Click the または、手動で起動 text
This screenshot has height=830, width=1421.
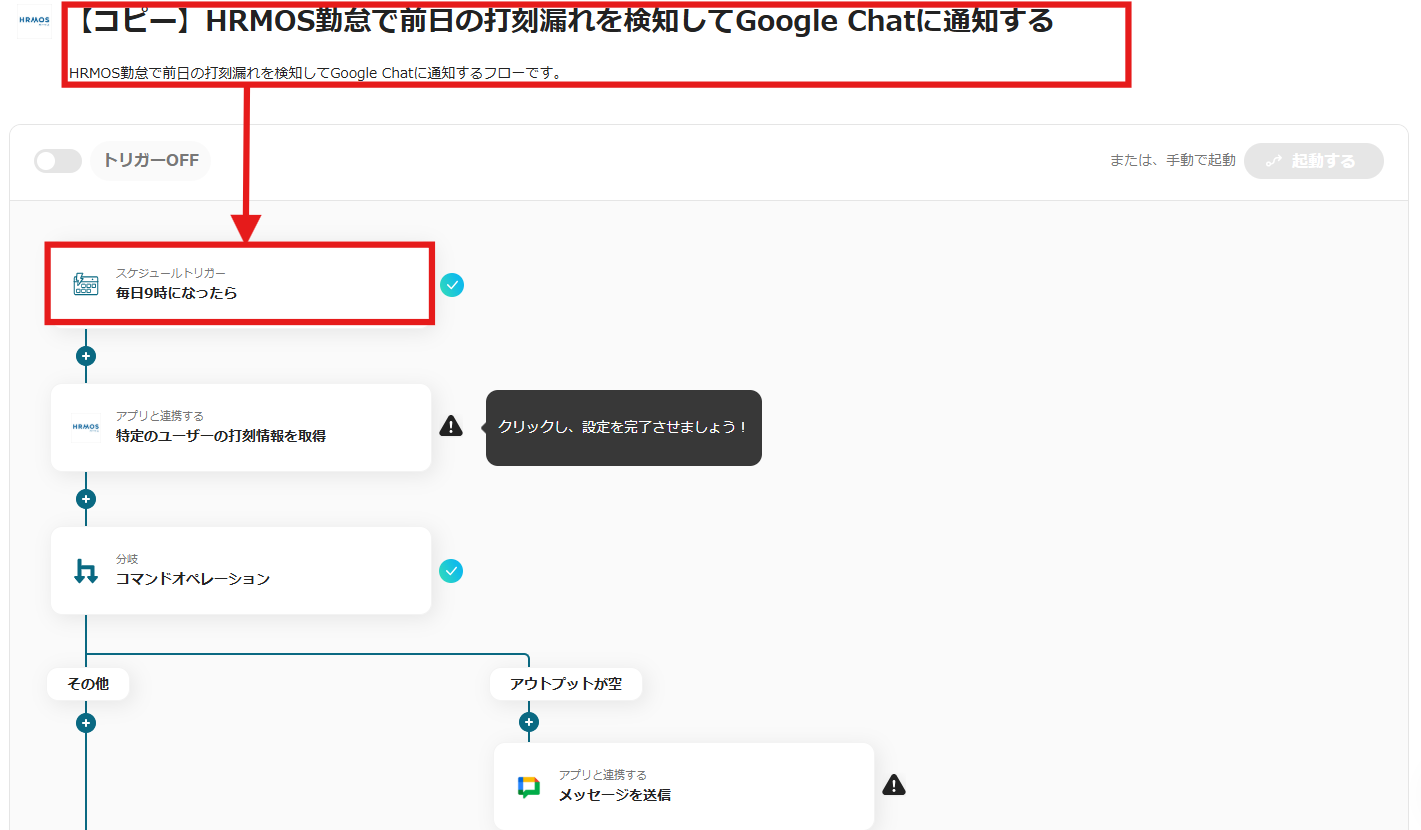(x=1172, y=161)
